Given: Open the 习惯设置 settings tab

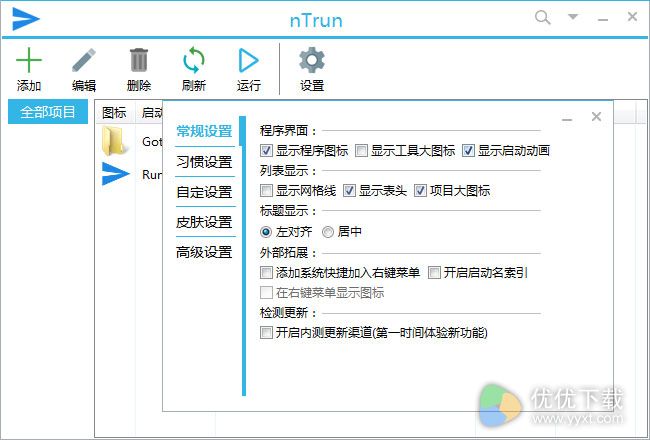Looking at the screenshot, I should [204, 162].
